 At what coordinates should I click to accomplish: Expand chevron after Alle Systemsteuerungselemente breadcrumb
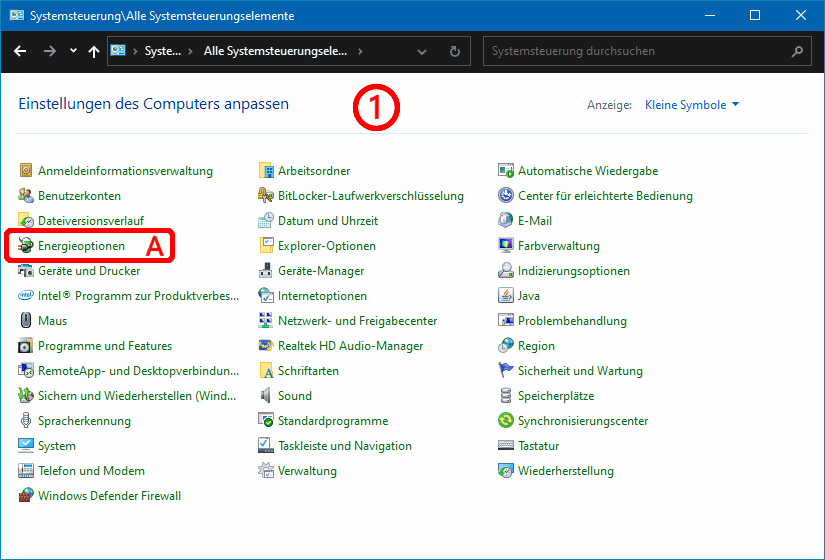[360, 51]
